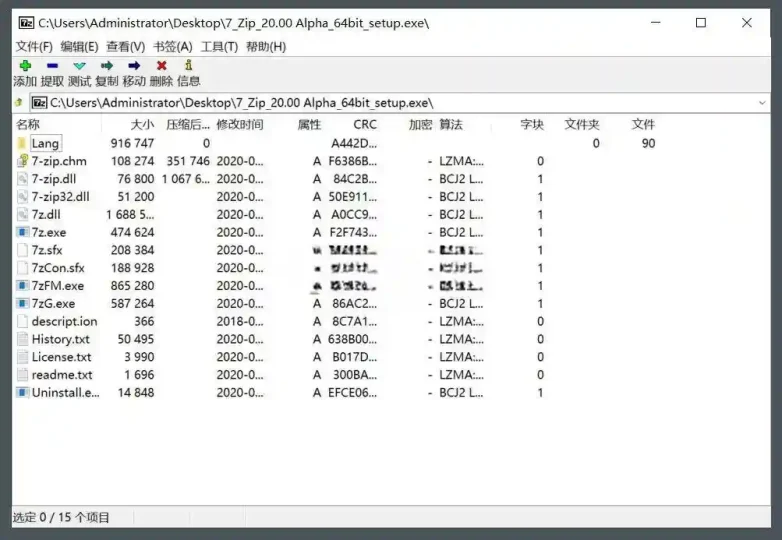Screen dimensions: 782x540
Task: Click the 7-zip.dll file icon
Action: (22, 179)
